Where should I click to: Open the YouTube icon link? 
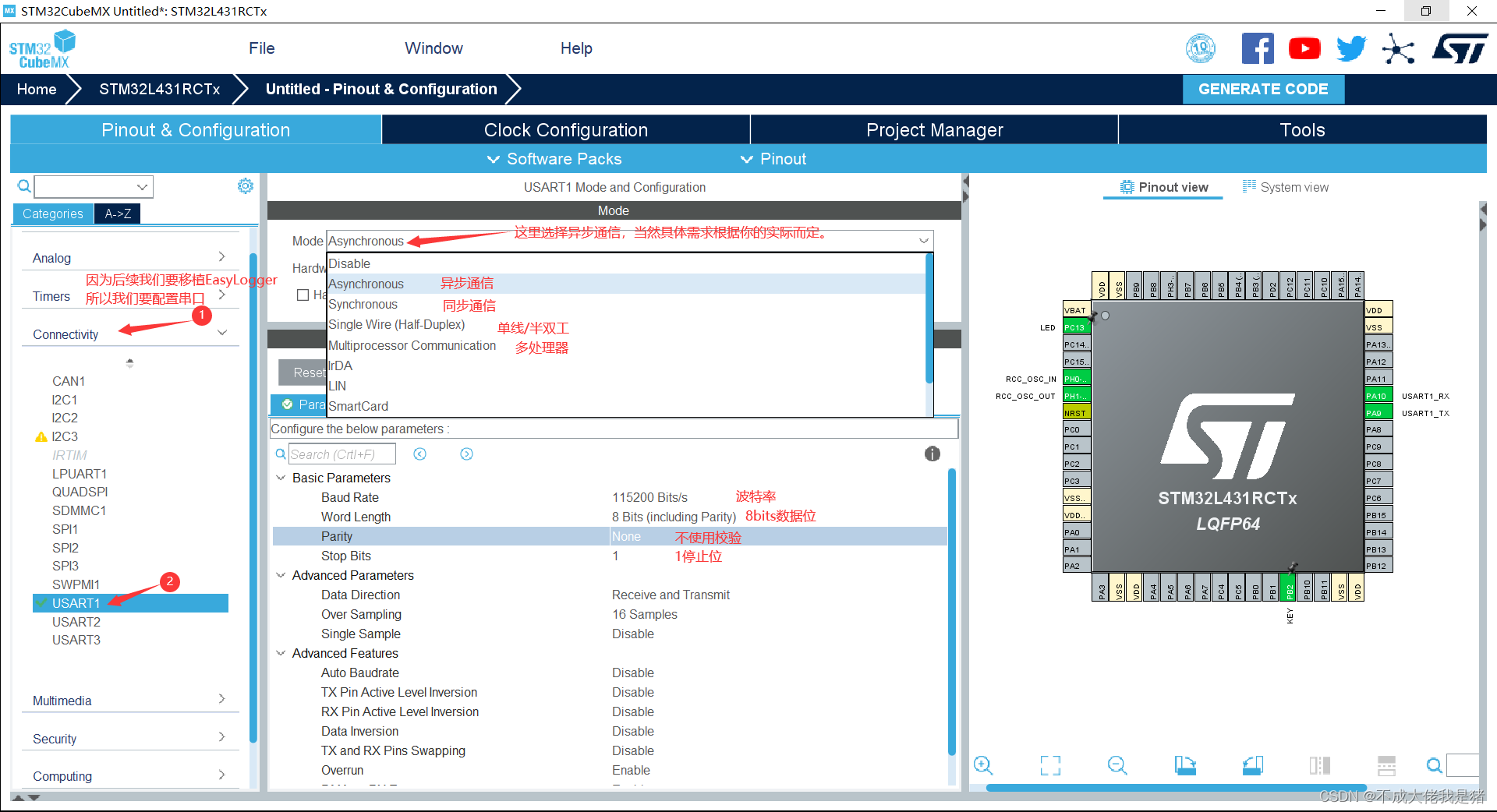(x=1304, y=48)
